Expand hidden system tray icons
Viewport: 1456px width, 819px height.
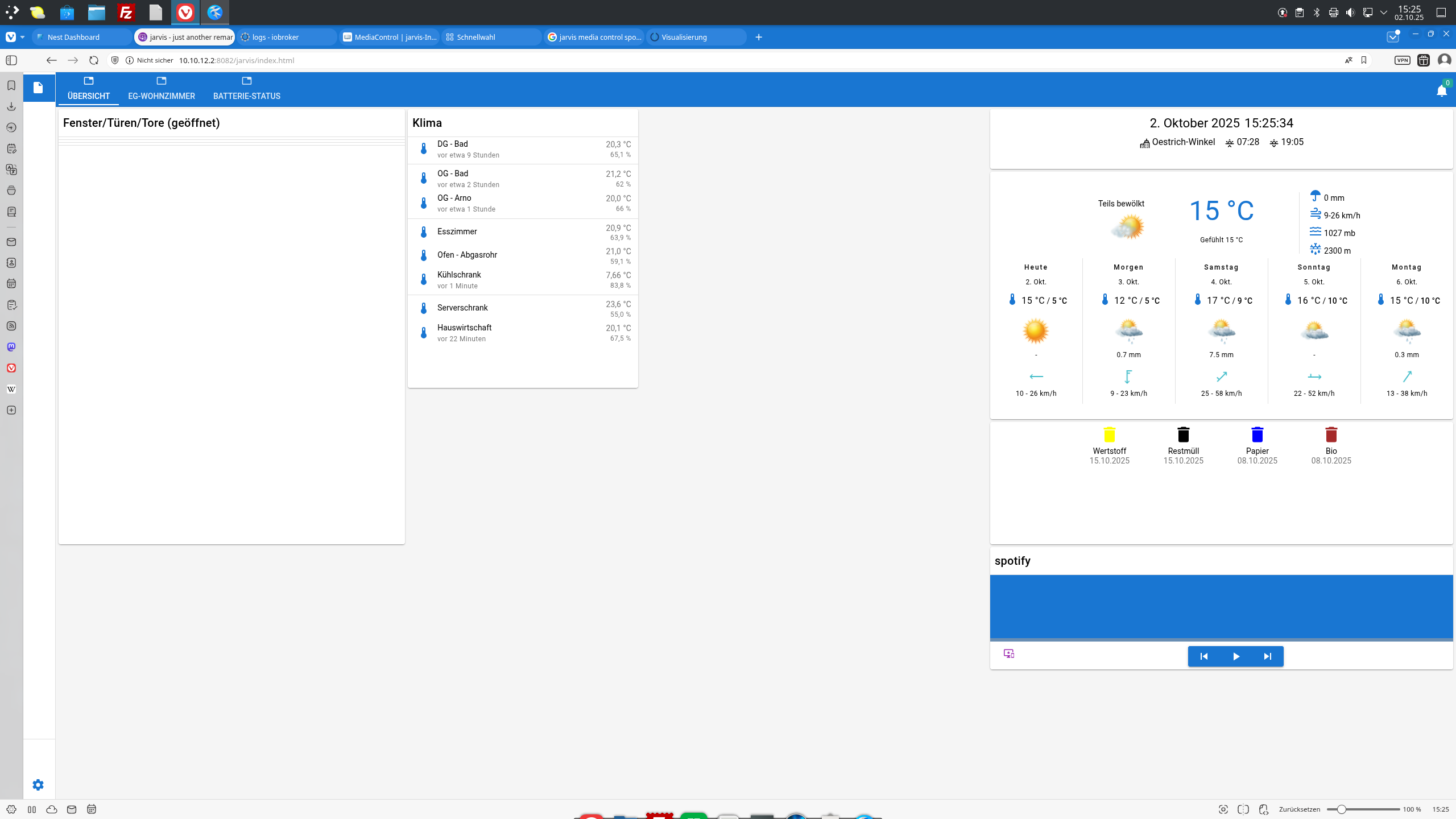coord(1384,13)
